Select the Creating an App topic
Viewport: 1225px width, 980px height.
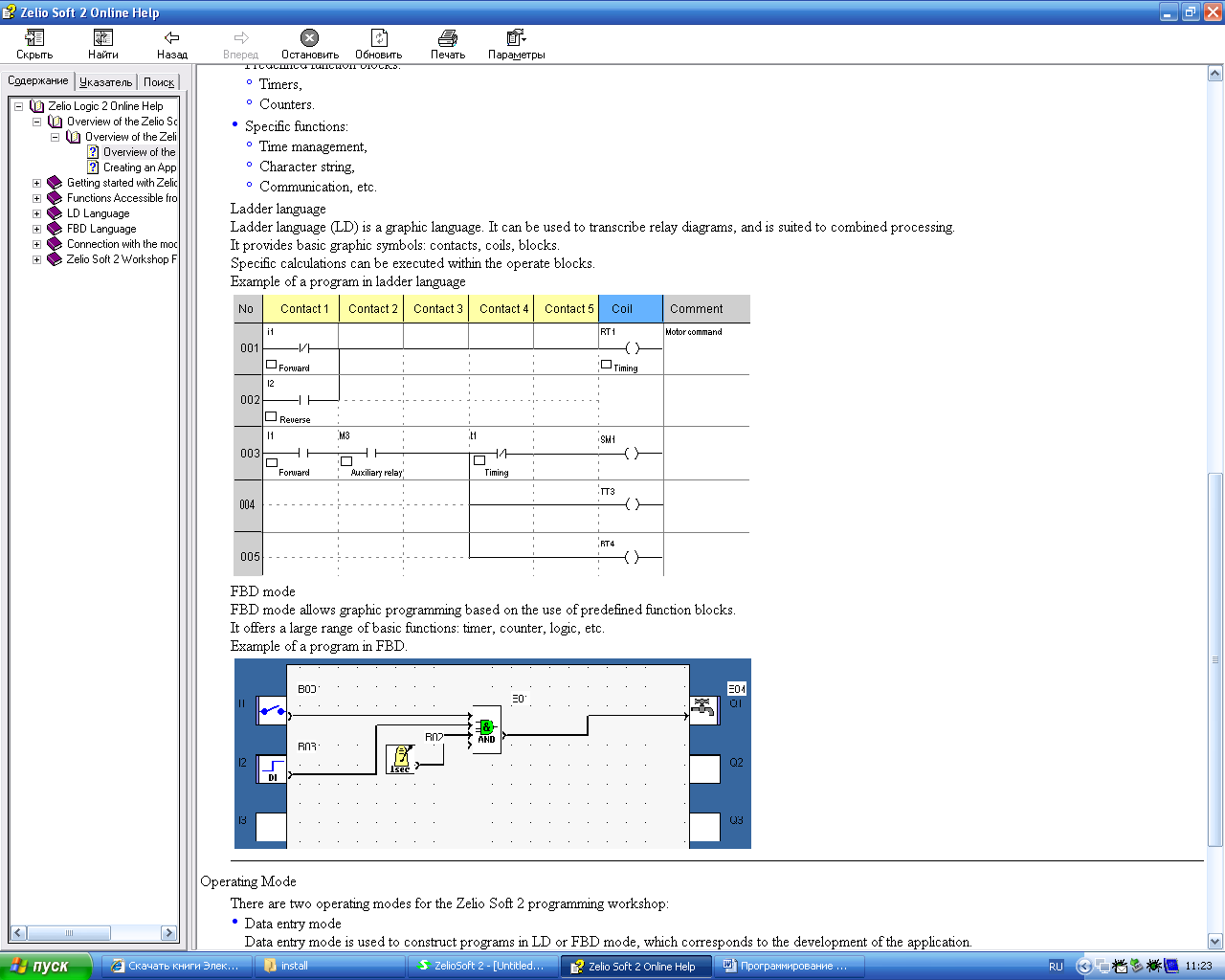coord(140,167)
